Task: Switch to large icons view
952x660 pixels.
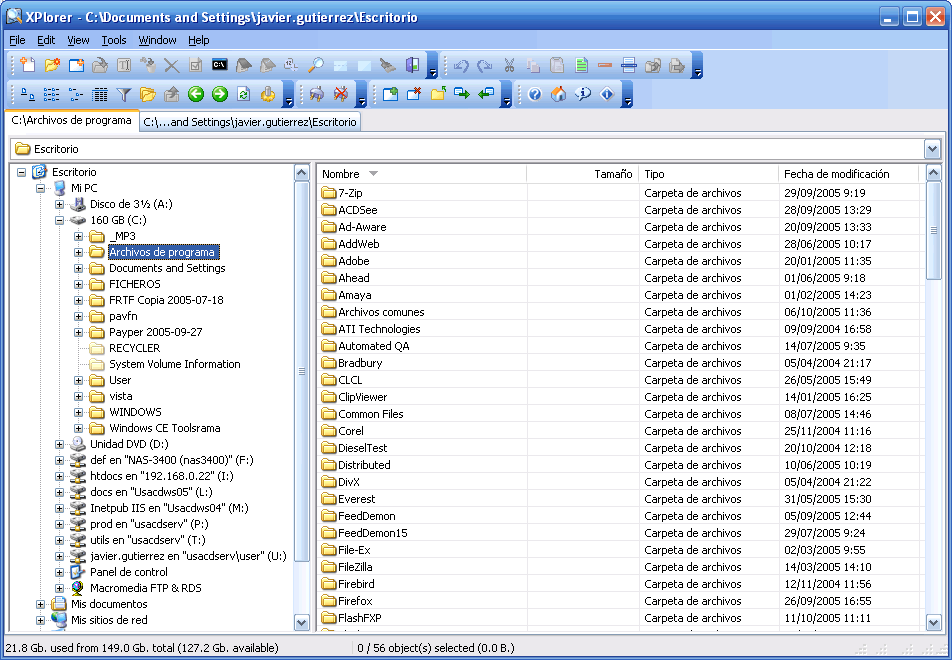Action: (28, 94)
